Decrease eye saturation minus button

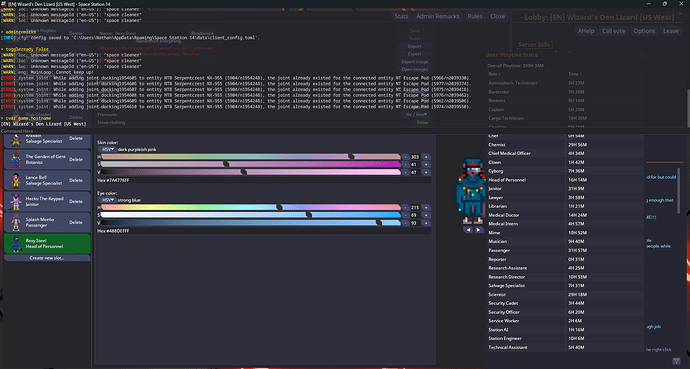click(x=405, y=215)
